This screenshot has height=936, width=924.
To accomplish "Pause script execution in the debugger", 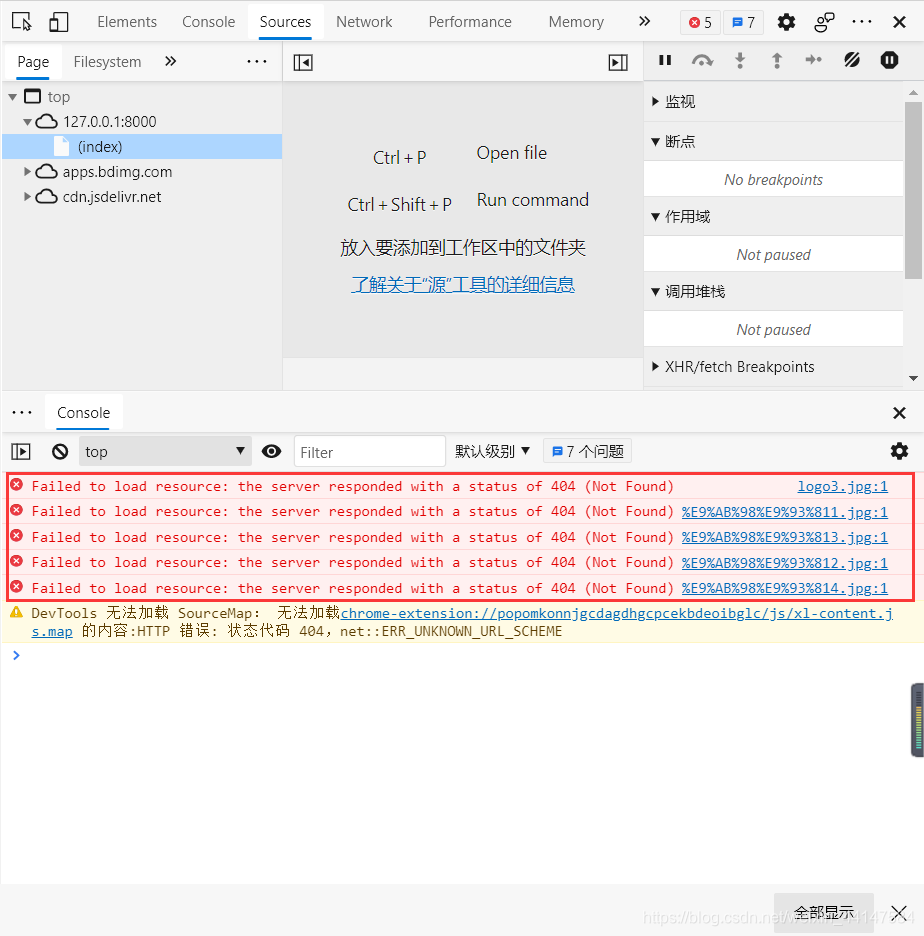I will 664,60.
